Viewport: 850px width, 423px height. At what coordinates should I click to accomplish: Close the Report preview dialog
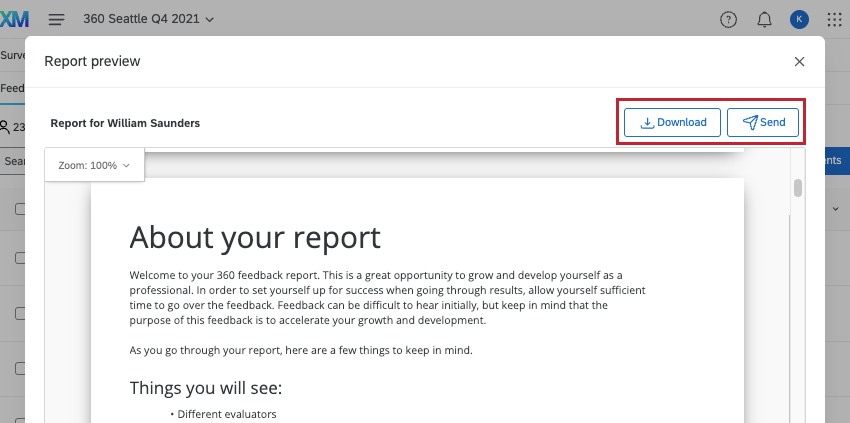coord(799,62)
